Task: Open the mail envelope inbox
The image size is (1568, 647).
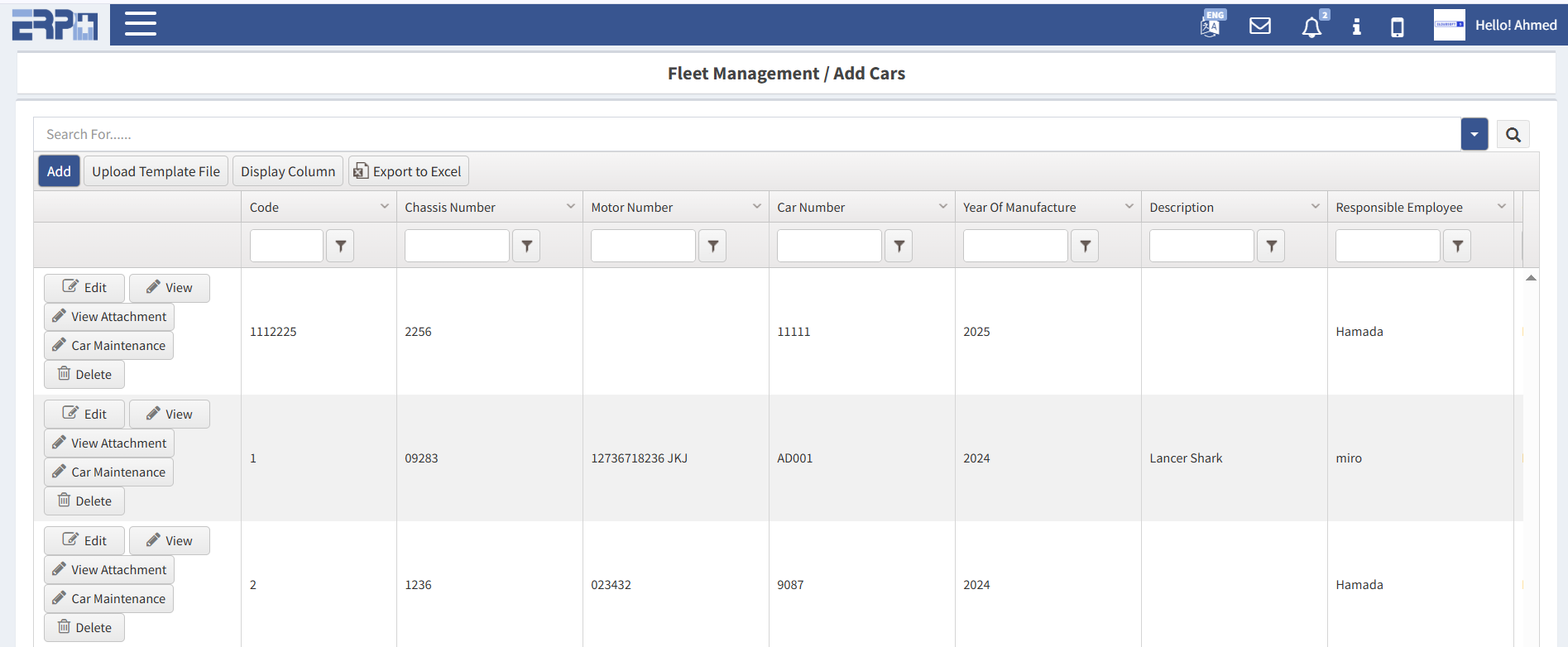Action: (1259, 26)
